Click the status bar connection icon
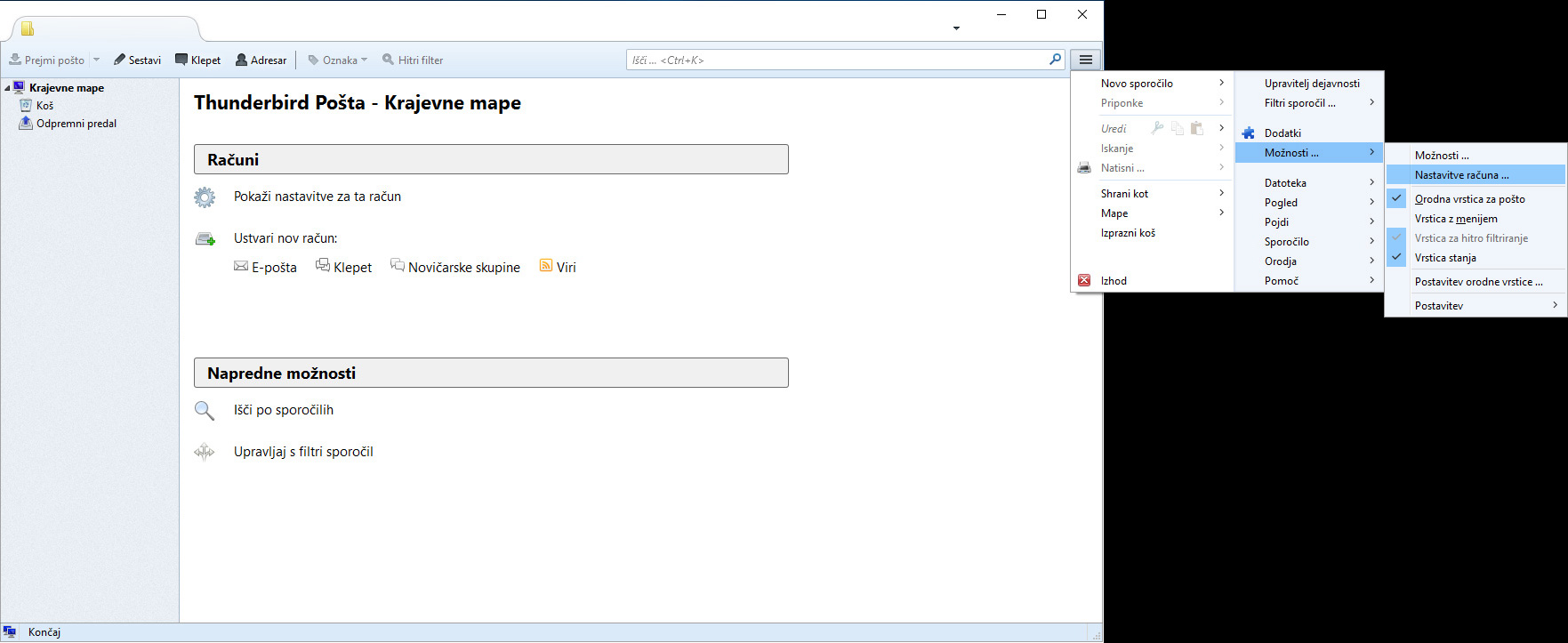 click(x=10, y=632)
